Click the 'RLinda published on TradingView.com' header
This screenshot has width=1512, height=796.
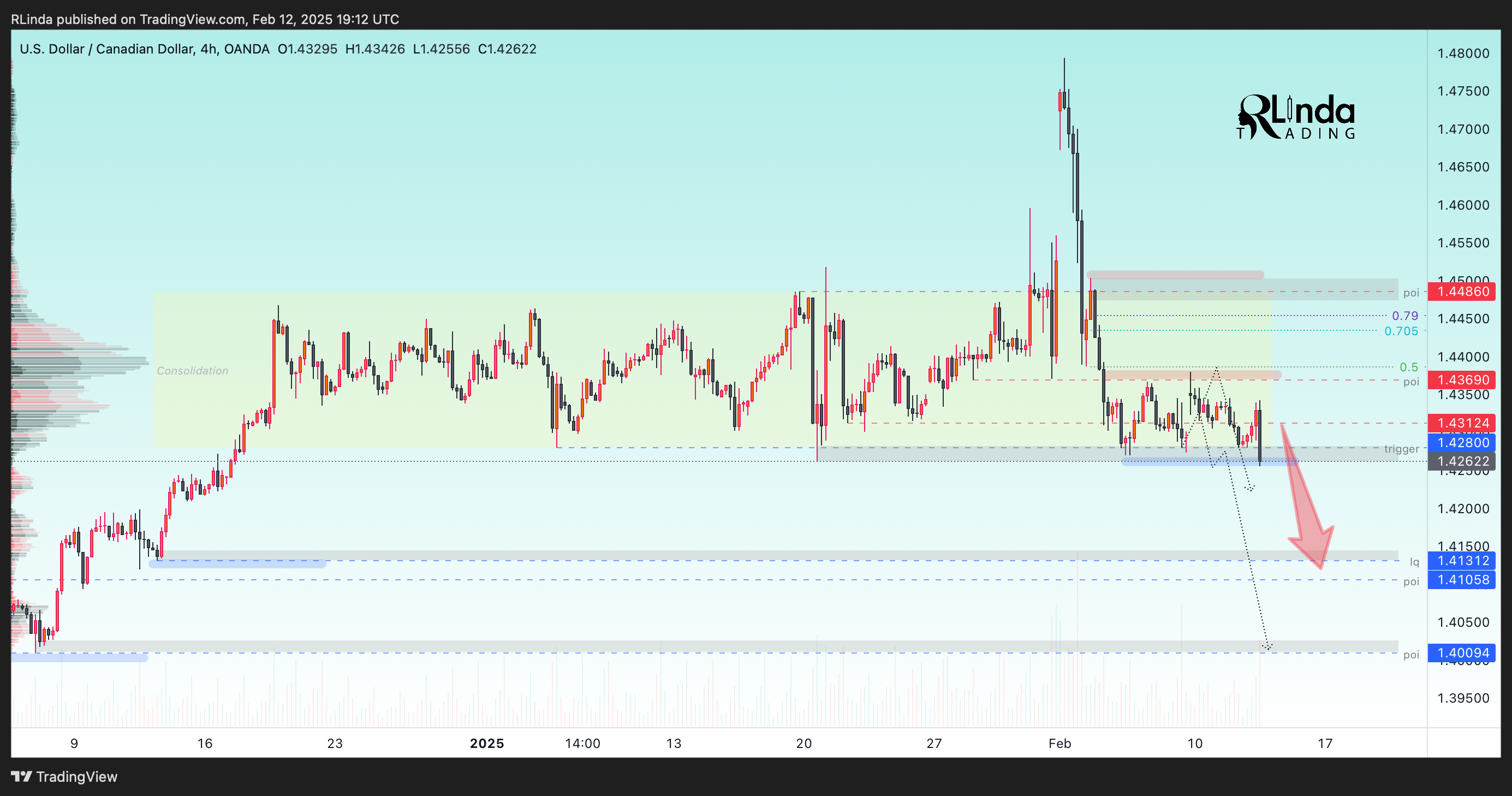tap(128, 19)
